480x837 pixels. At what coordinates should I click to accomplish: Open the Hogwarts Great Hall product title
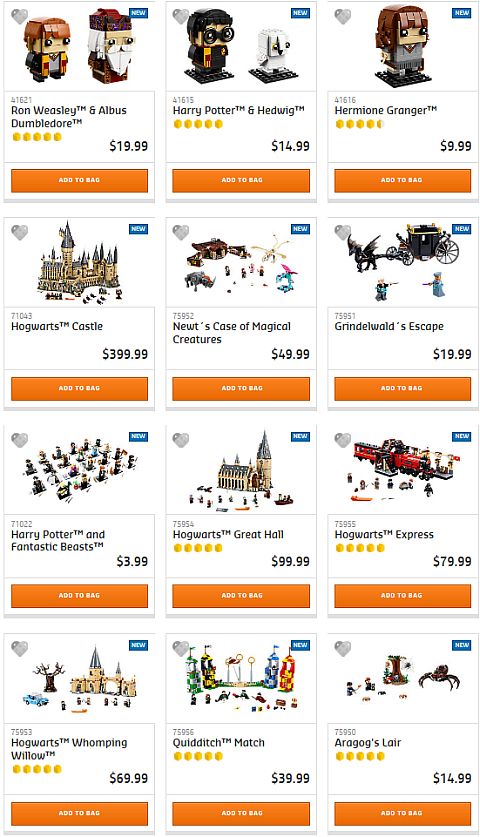(x=228, y=534)
